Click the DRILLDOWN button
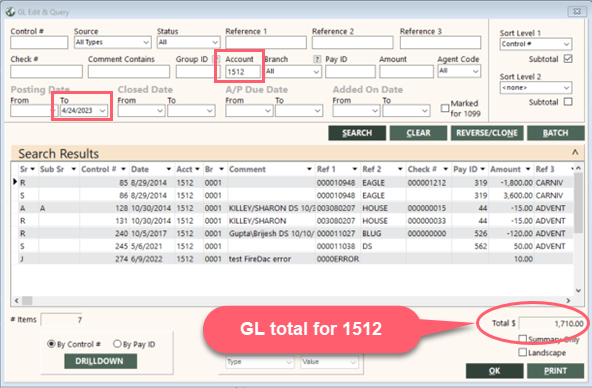Screen dimensions: 592x388 point(100,361)
